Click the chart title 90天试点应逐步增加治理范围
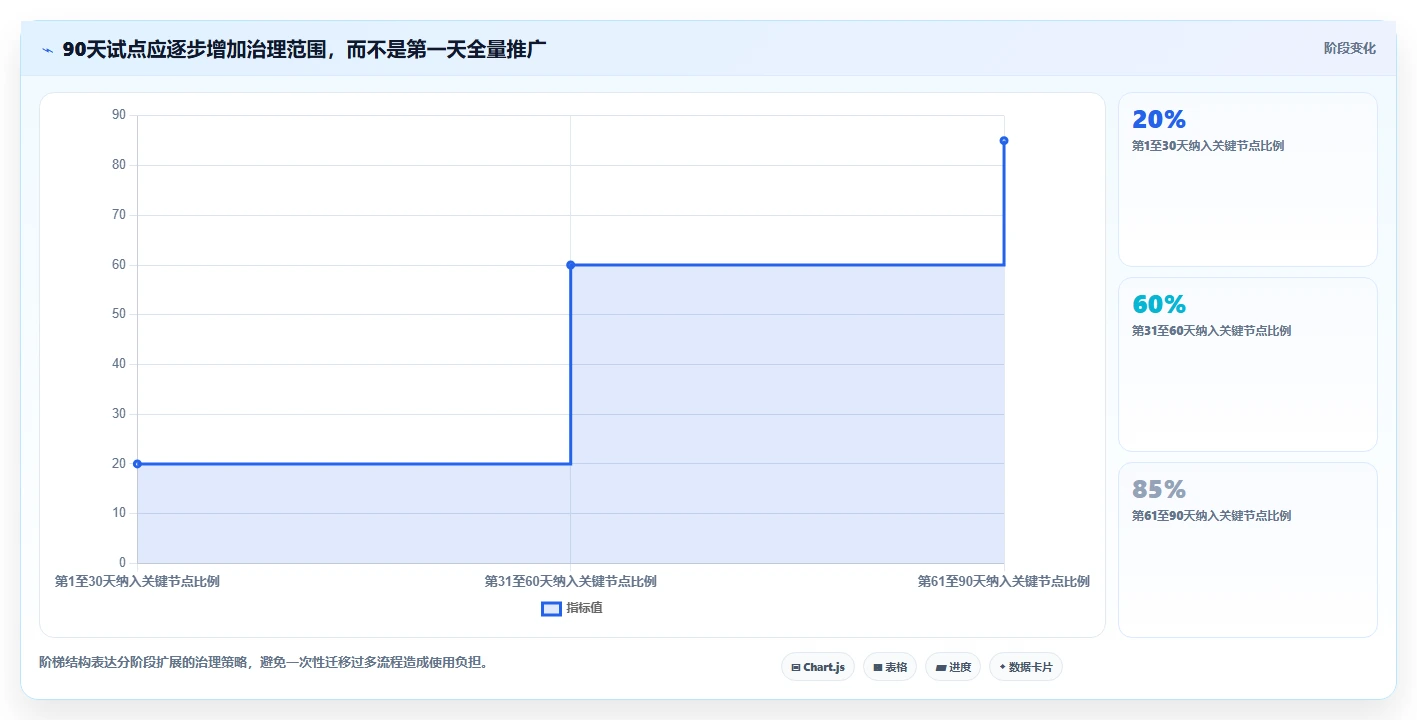The width and height of the screenshot is (1417, 720). 304,49
